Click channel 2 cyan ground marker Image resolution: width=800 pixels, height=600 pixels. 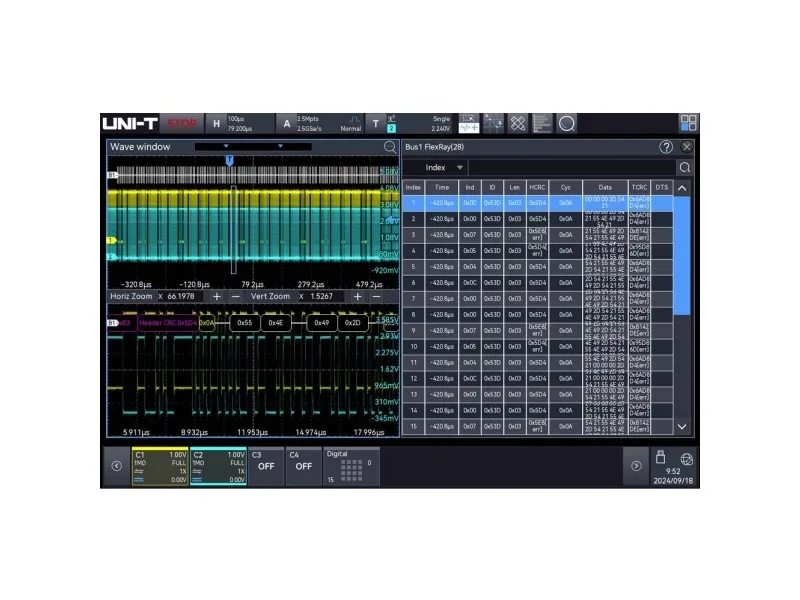click(x=111, y=257)
